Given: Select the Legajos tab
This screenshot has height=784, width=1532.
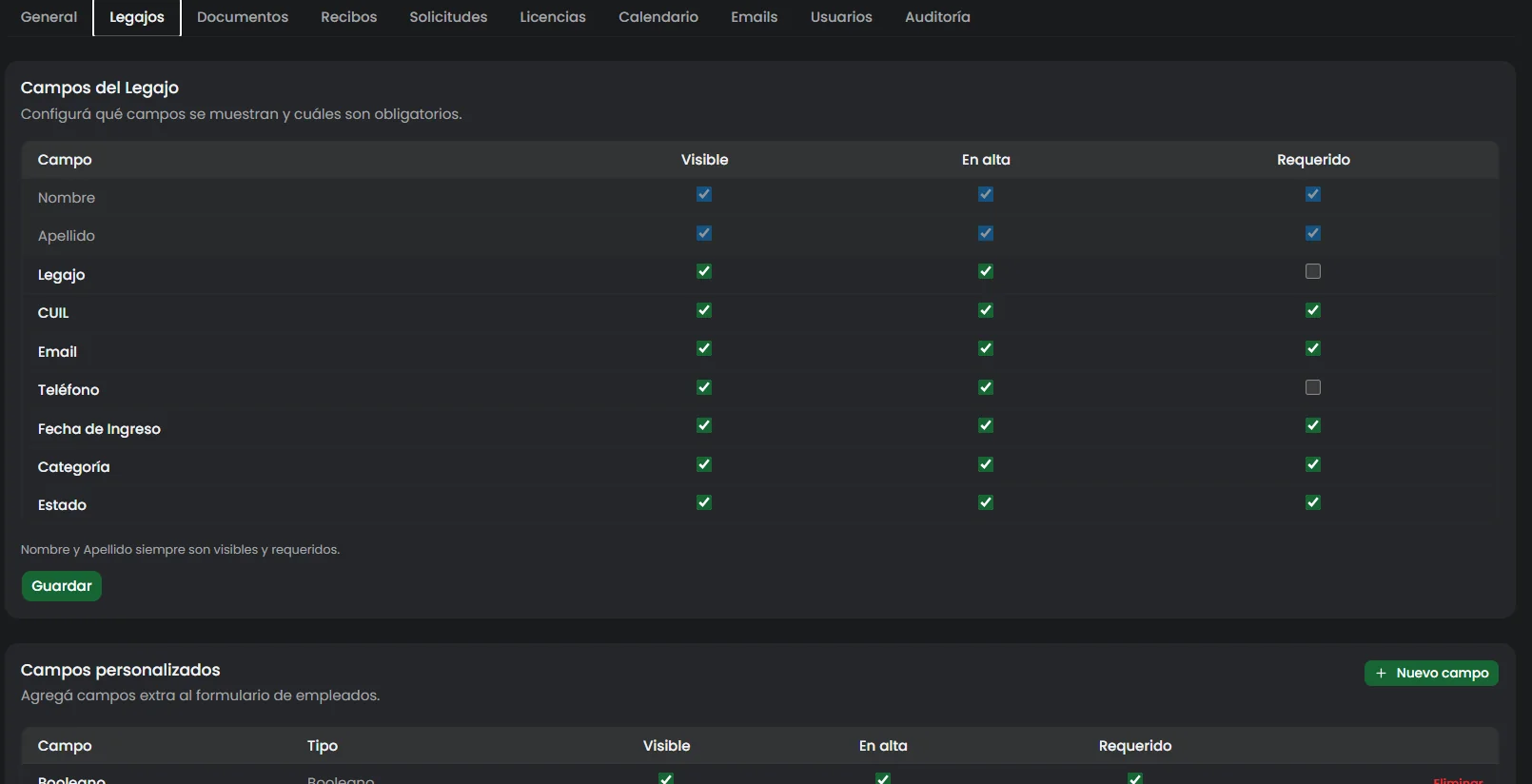Looking at the screenshot, I should point(137,17).
